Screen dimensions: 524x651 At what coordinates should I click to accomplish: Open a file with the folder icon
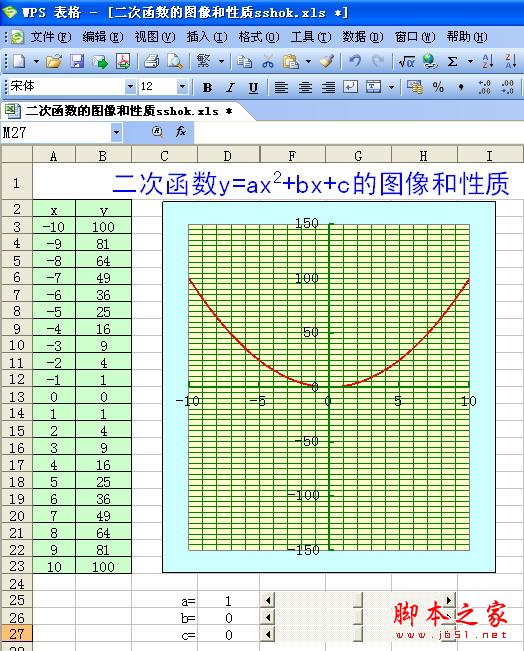coord(54,62)
